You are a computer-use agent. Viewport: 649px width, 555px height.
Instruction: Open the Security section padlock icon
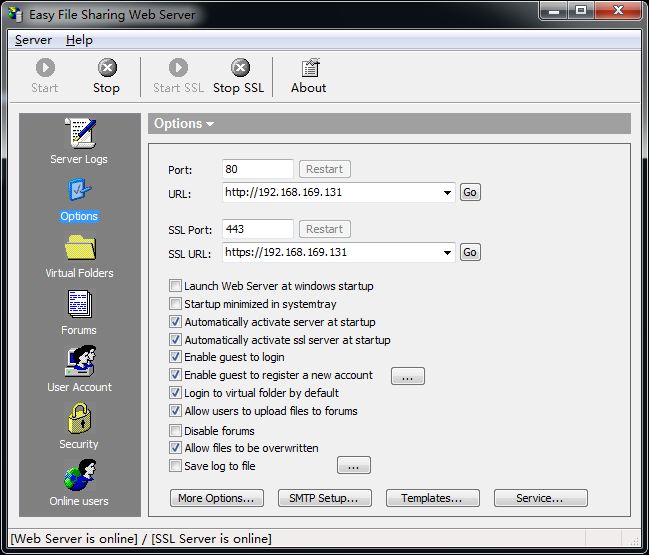tap(79, 418)
